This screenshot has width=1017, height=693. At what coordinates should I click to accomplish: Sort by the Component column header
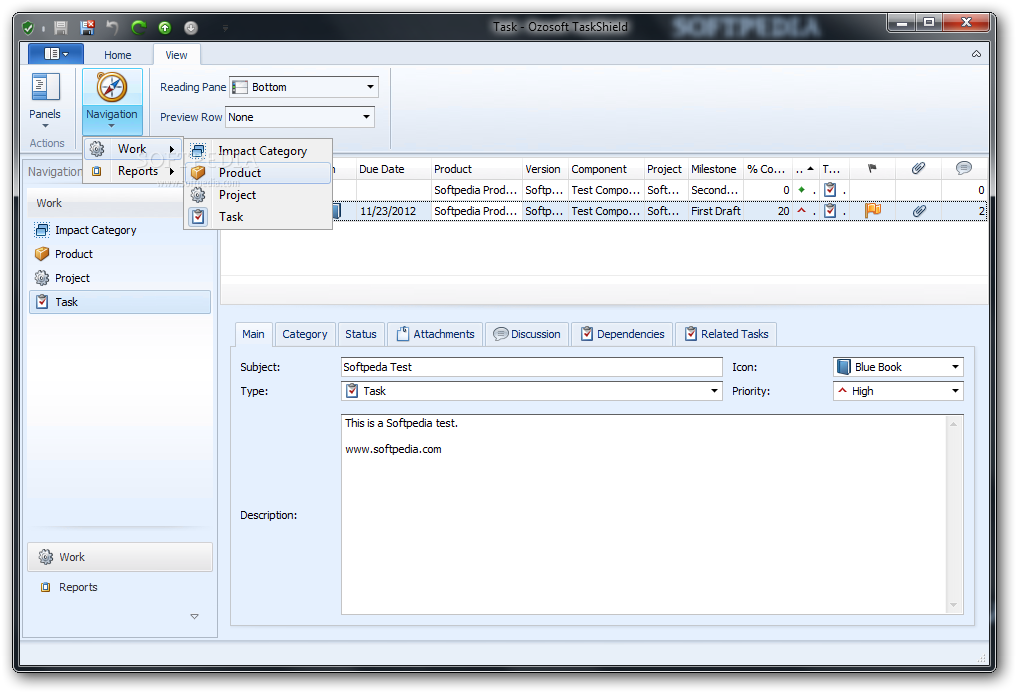pyautogui.click(x=606, y=169)
